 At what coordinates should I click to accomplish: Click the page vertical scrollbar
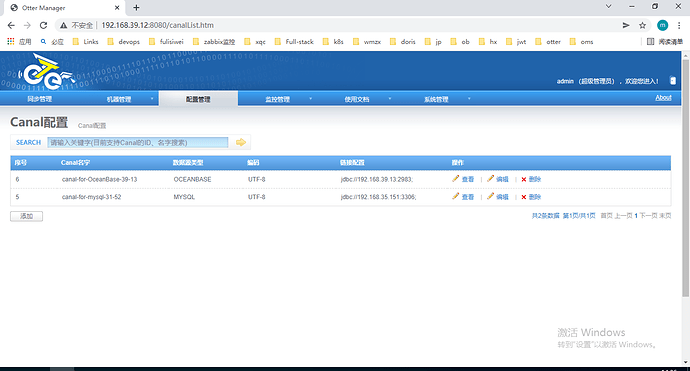tap(685, 176)
